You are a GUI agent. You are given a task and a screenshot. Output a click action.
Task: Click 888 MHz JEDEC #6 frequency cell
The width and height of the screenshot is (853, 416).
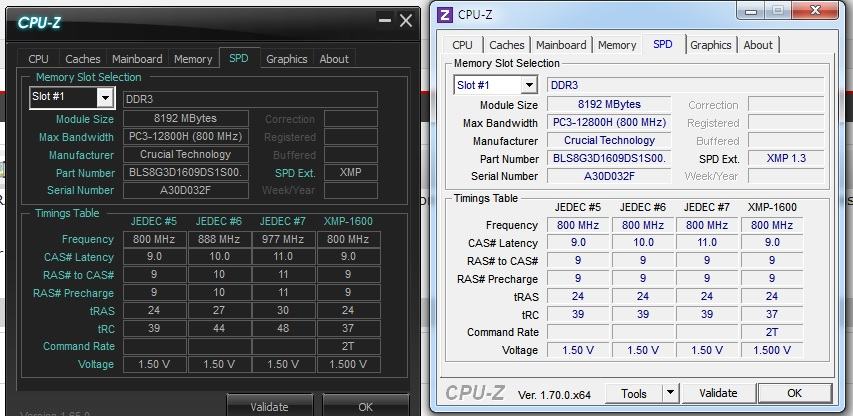coord(219,239)
